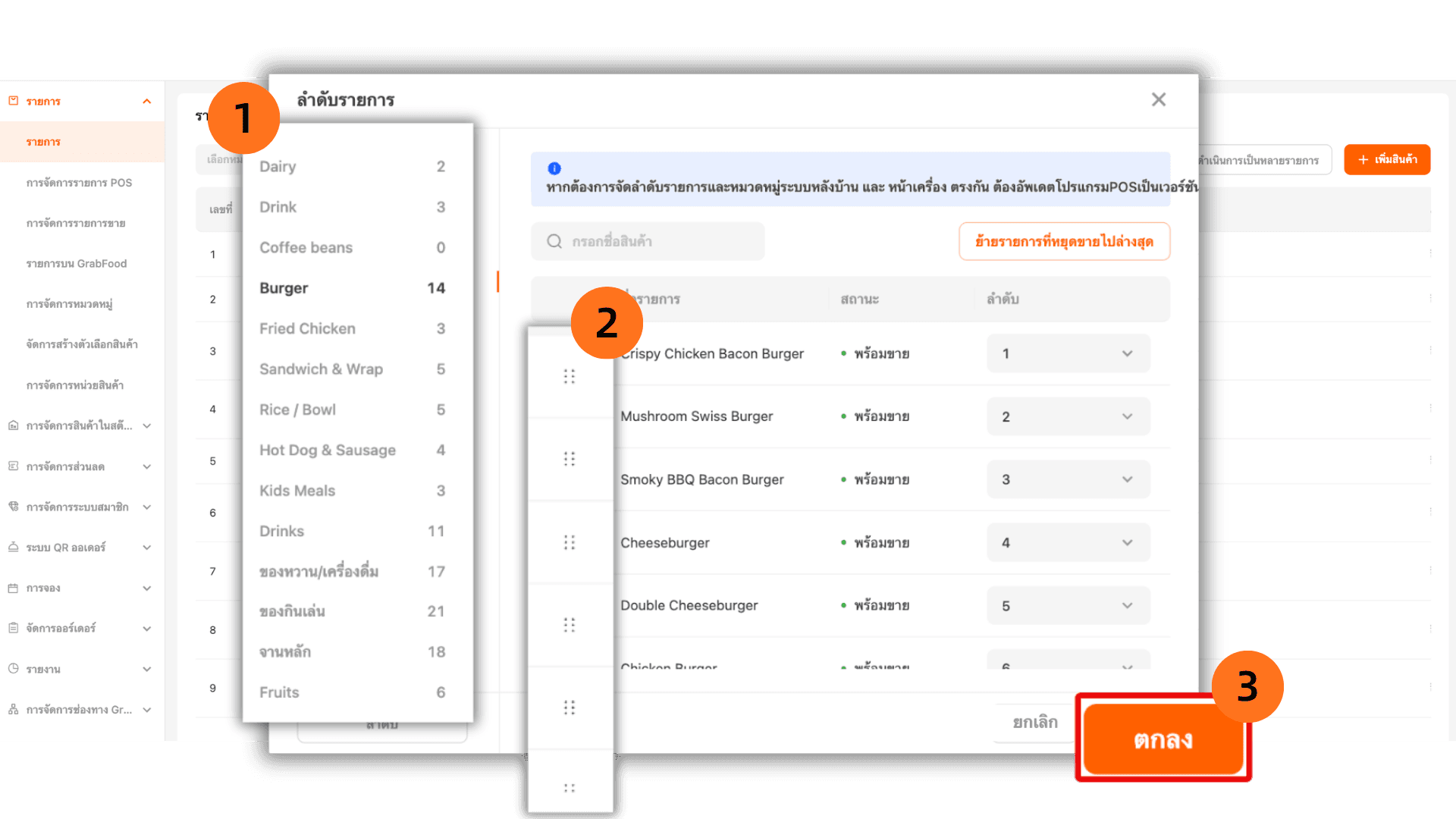This screenshot has height=819, width=1456.
Task: Click the ลำดับ column header
Action: pyautogui.click(x=1003, y=299)
